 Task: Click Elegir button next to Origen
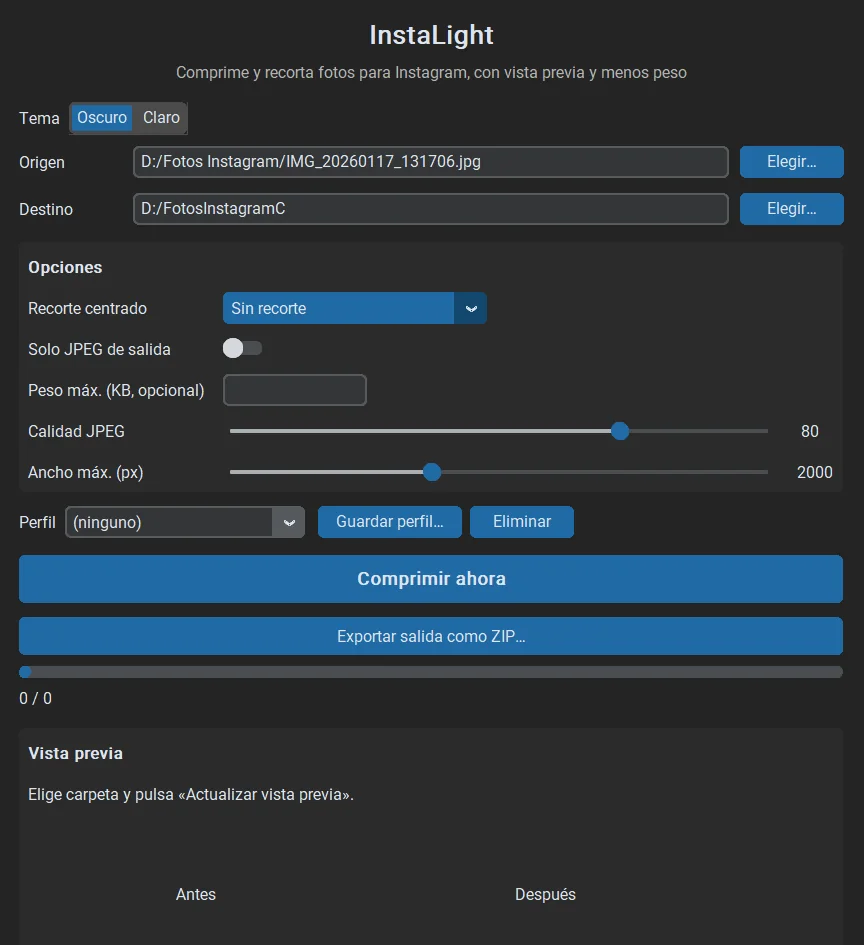tap(791, 162)
